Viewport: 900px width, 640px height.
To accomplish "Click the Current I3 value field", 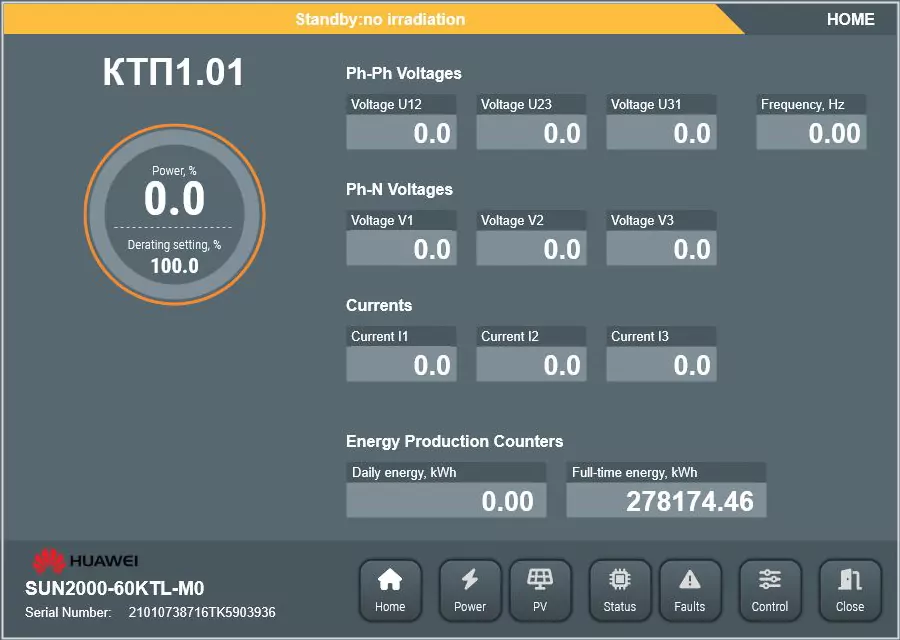I will (661, 364).
